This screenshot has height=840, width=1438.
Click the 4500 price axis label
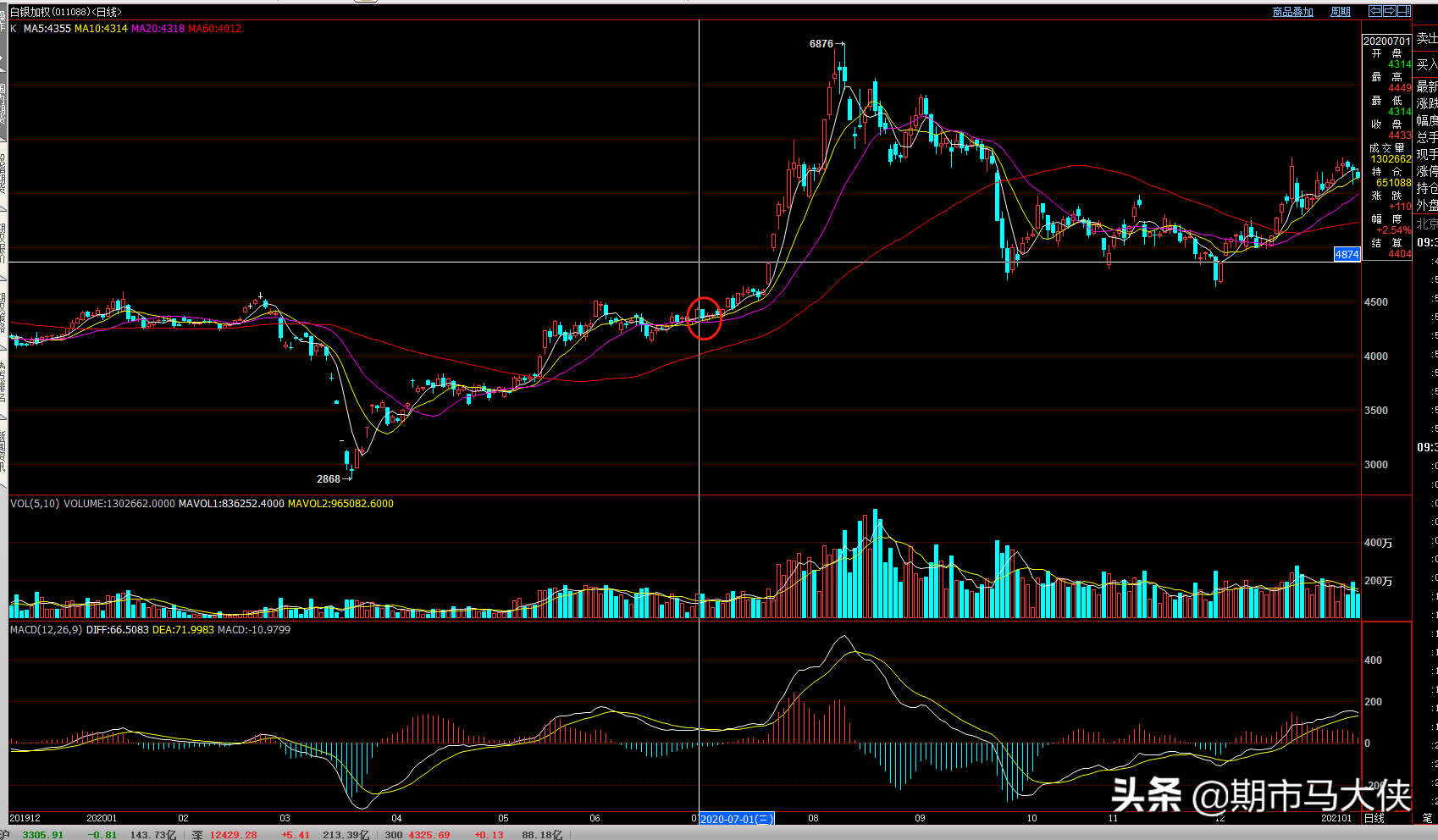pyautogui.click(x=1376, y=302)
